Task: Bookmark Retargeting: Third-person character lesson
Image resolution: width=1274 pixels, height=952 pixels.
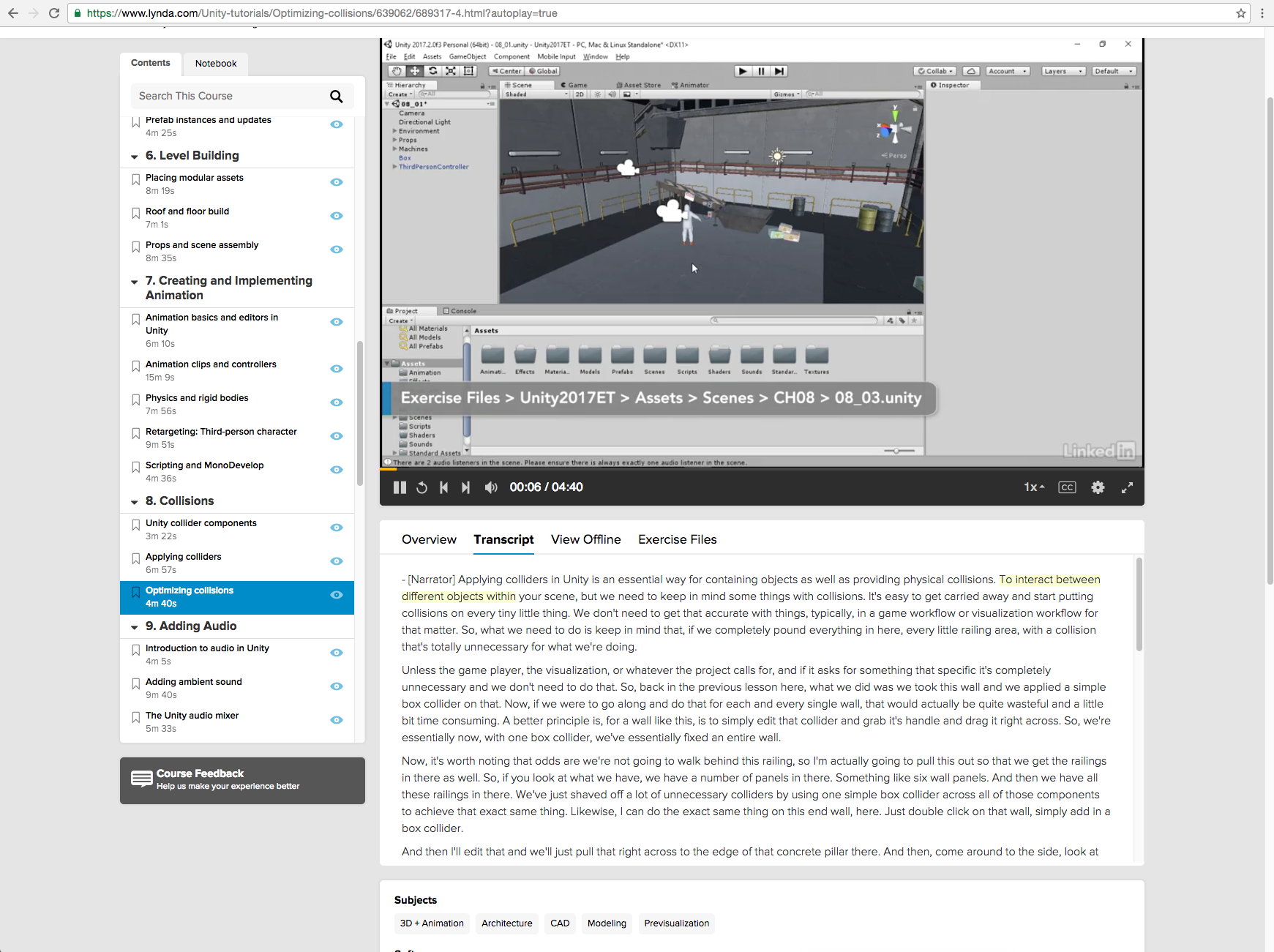Action: [135, 433]
